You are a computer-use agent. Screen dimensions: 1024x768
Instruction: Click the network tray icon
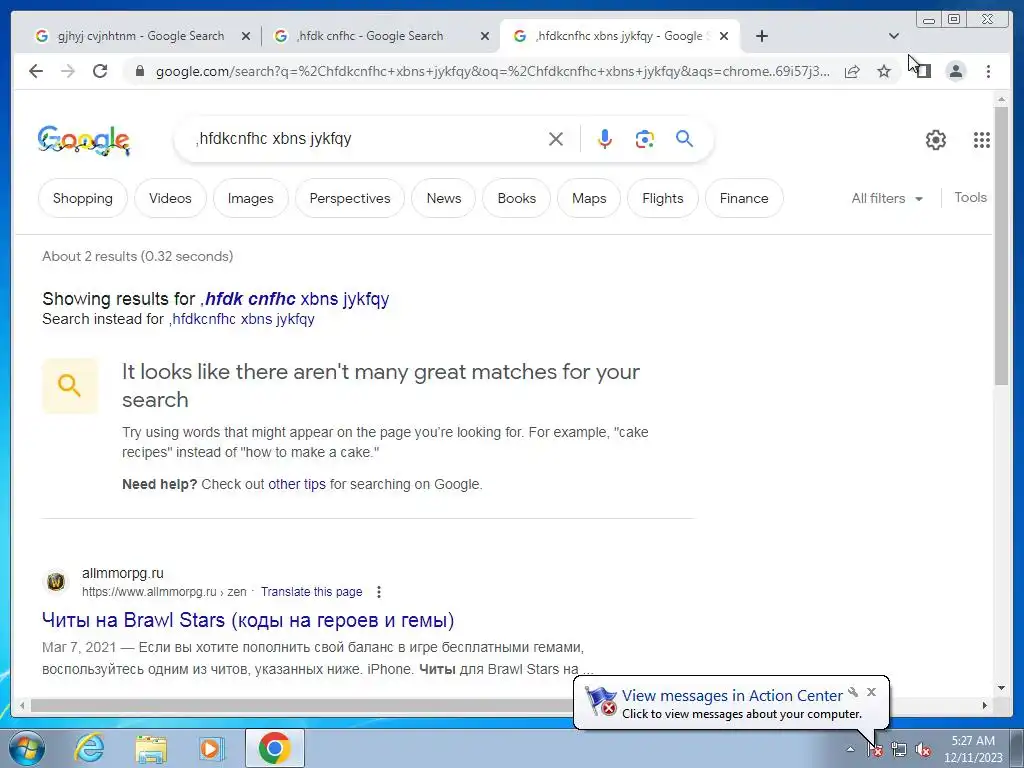click(899, 749)
